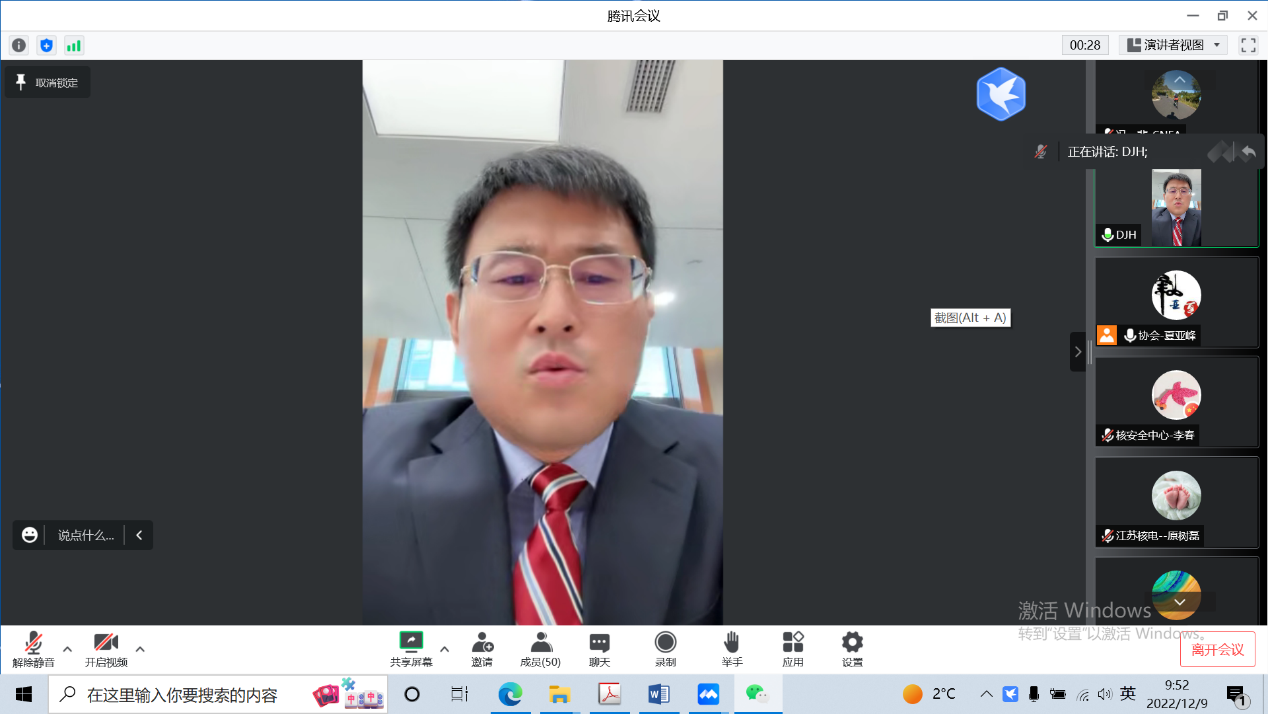
Task: Expand audio options arrow beside 解除静音
Action: (68, 648)
